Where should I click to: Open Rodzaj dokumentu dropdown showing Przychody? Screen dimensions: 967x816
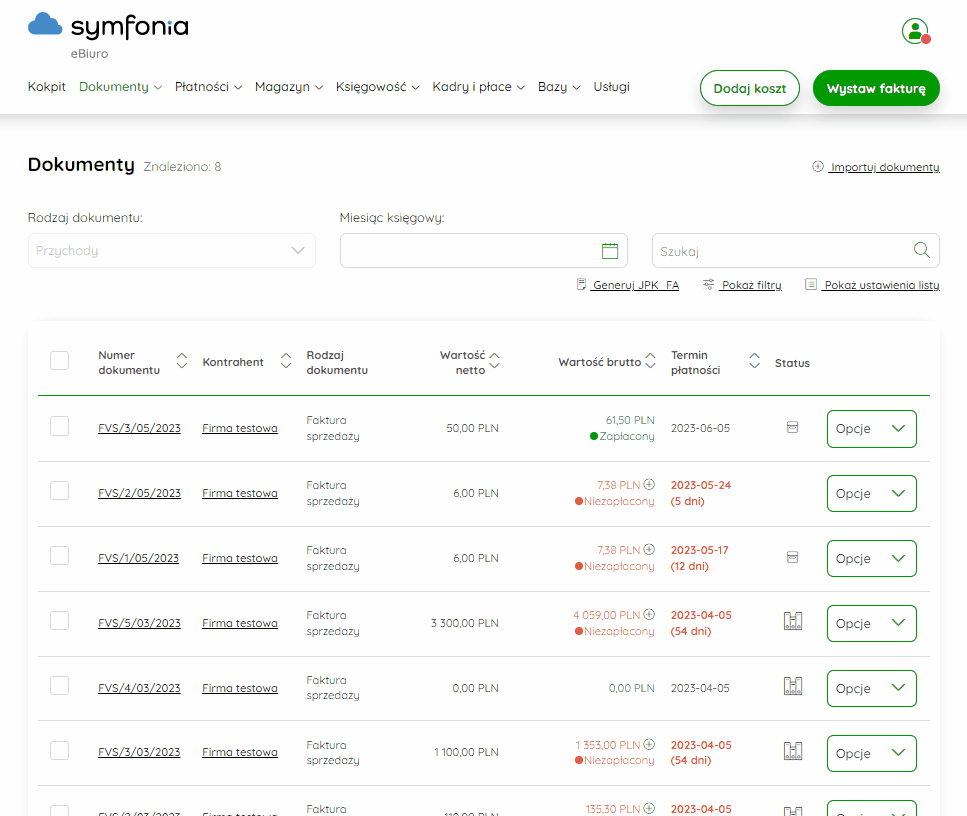point(171,250)
